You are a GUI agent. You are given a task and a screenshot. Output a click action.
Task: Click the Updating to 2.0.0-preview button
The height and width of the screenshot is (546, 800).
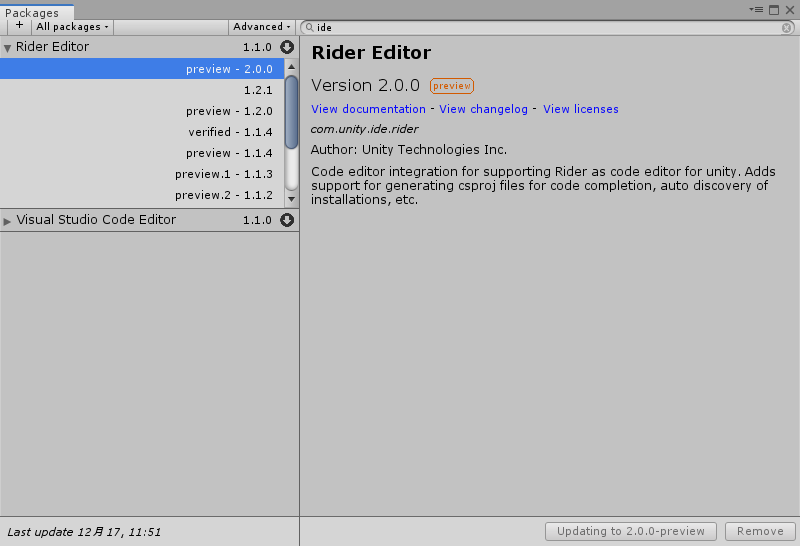pyautogui.click(x=631, y=531)
